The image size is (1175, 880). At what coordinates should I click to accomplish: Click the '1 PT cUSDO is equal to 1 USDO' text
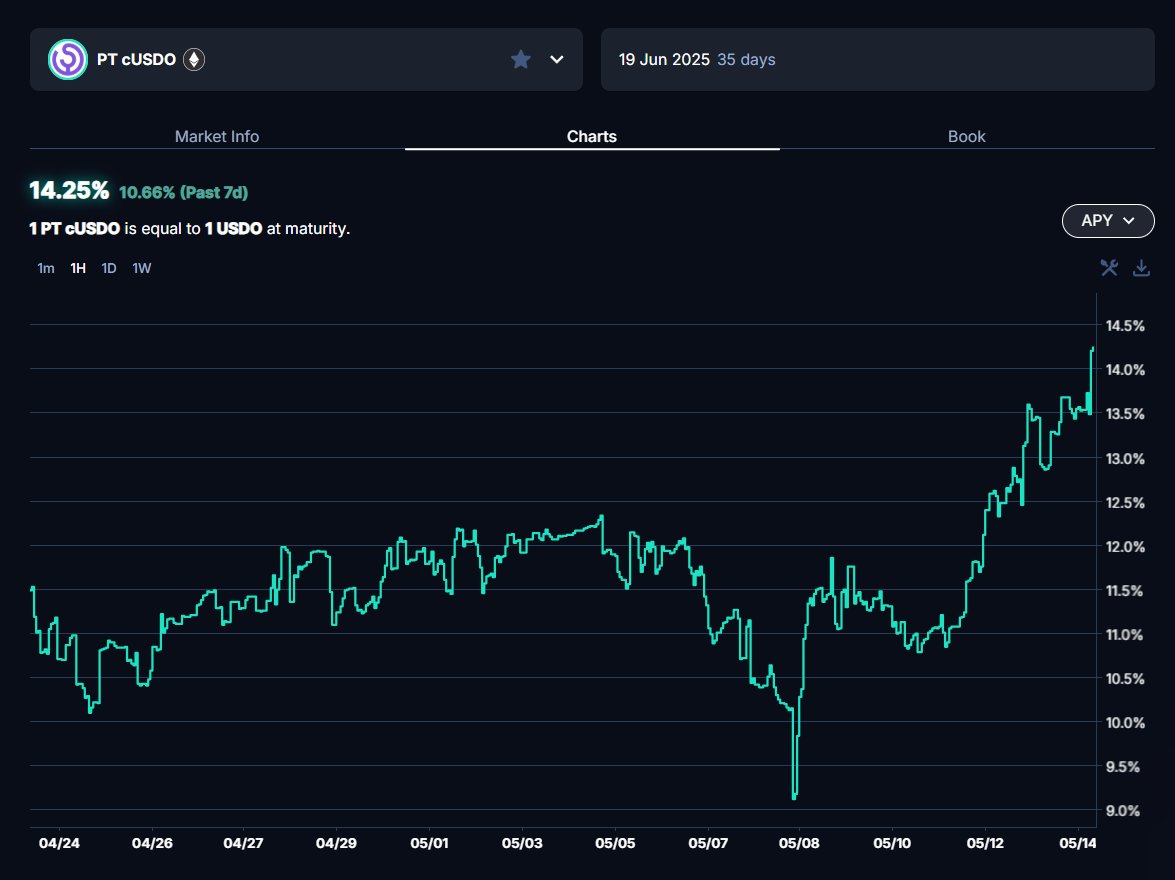pos(146,229)
